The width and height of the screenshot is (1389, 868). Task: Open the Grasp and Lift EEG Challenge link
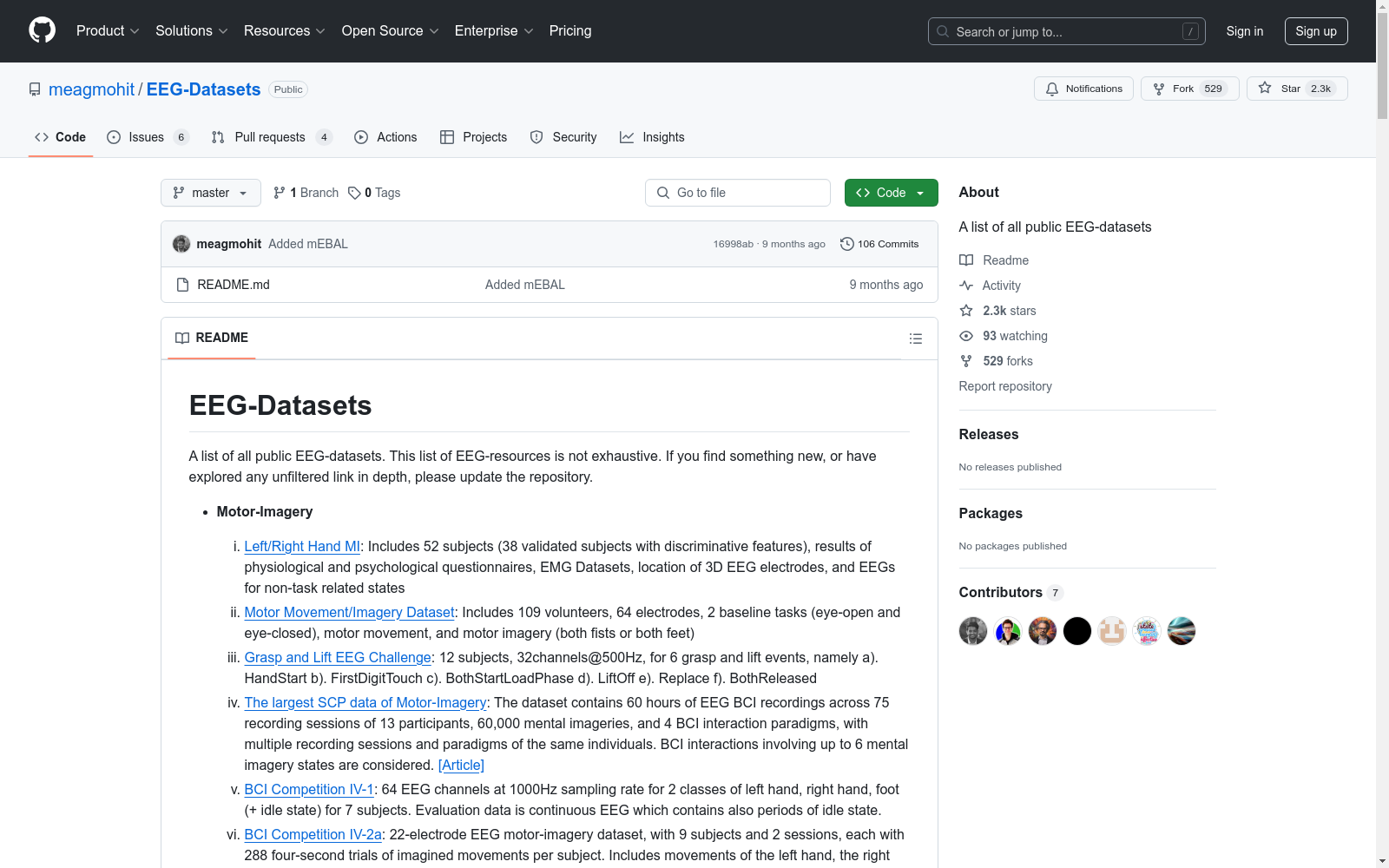[338, 657]
